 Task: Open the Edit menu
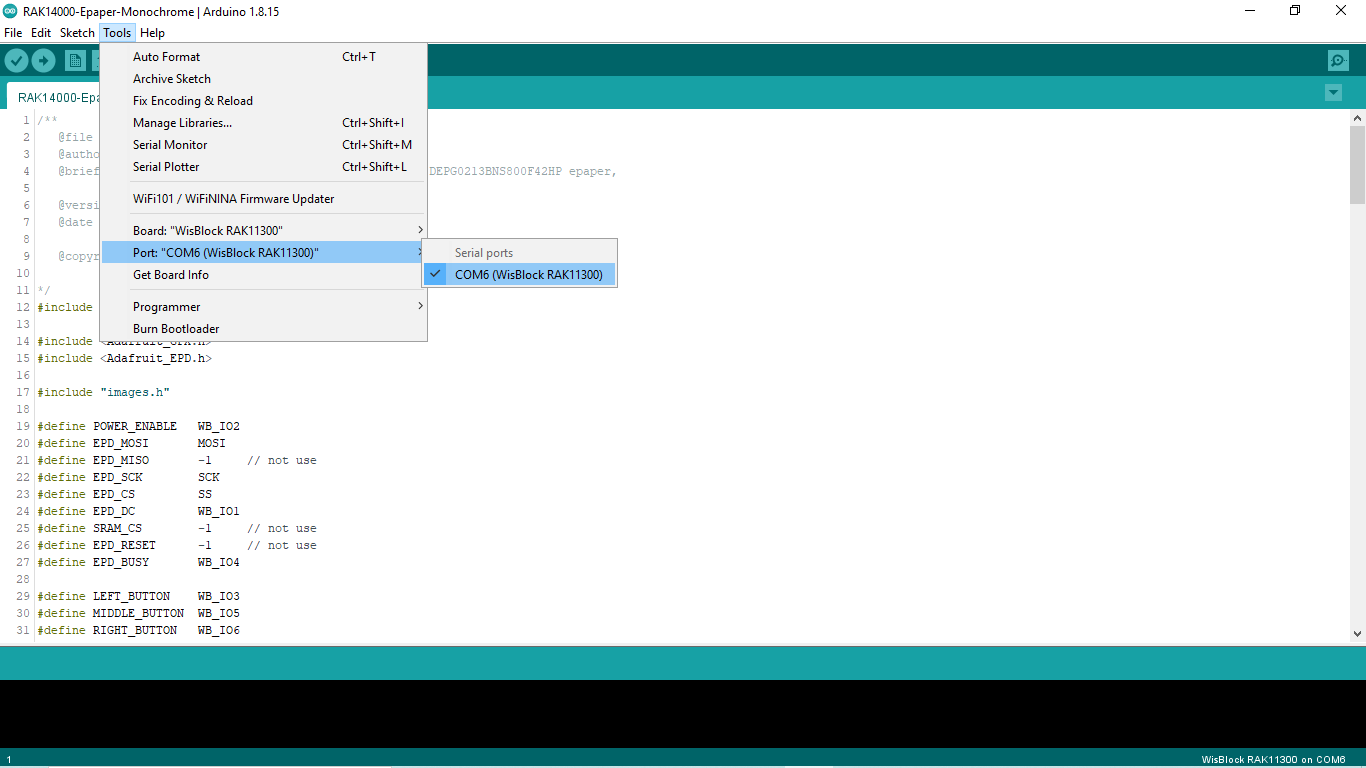click(41, 33)
